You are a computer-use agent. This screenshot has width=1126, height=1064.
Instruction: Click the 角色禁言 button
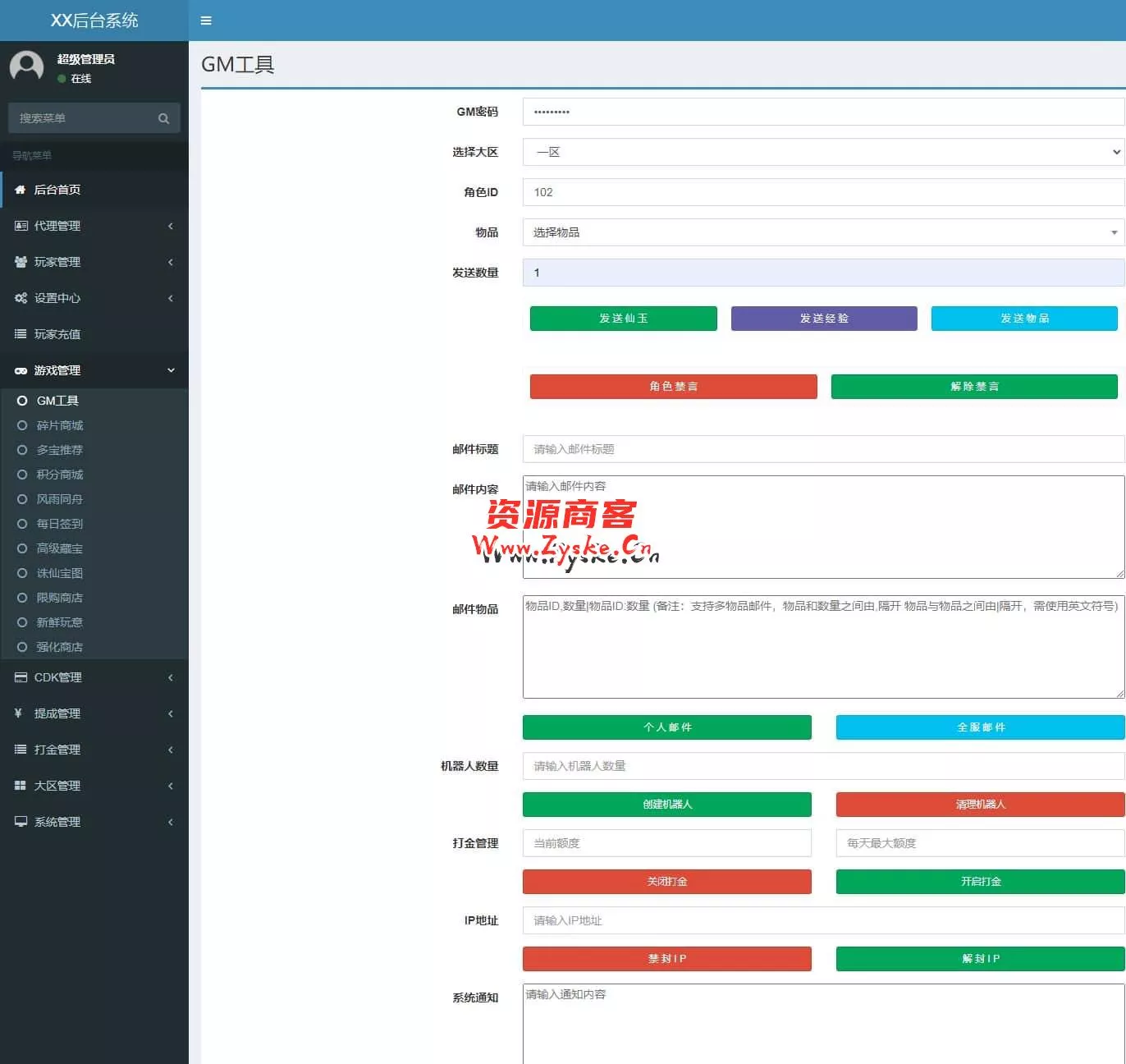(674, 387)
